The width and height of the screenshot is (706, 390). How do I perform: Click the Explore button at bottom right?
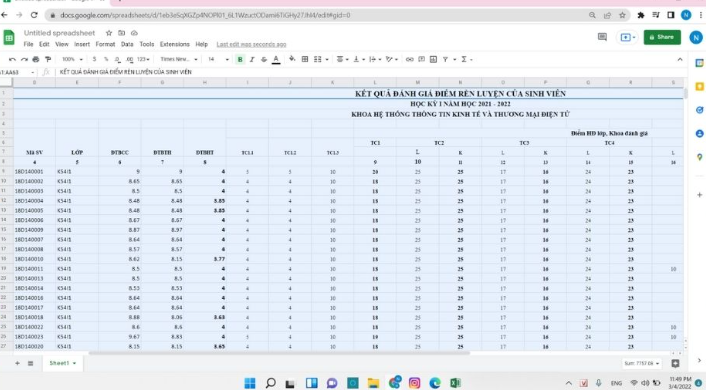point(675,363)
